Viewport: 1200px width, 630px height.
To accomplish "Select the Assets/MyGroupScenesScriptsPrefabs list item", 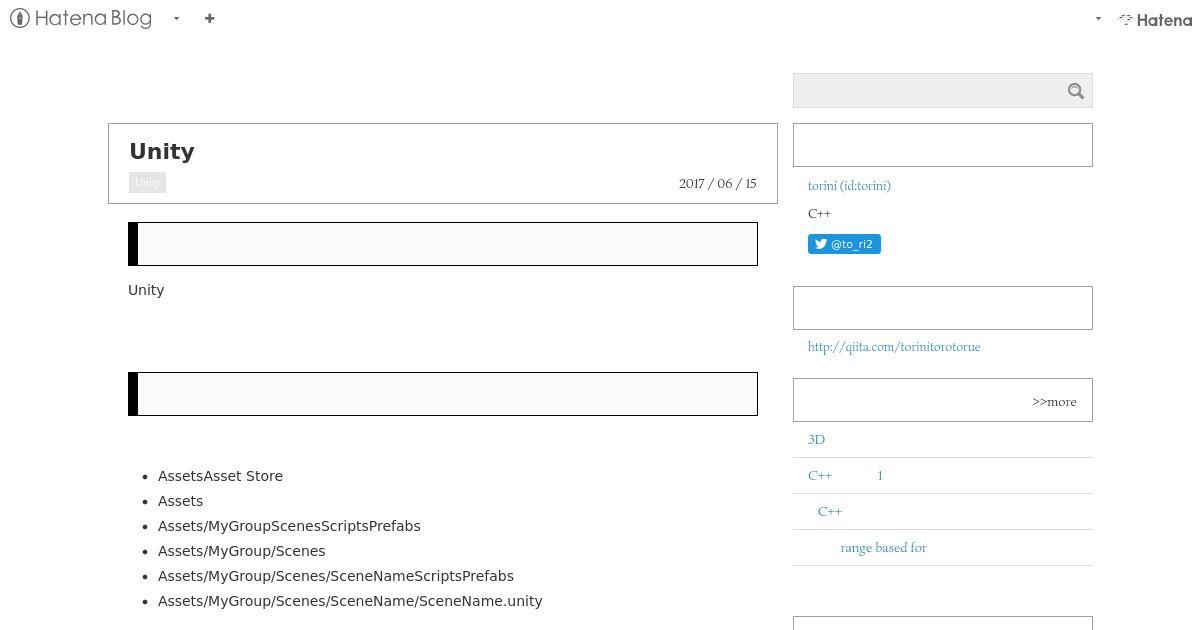I will pos(289,526).
